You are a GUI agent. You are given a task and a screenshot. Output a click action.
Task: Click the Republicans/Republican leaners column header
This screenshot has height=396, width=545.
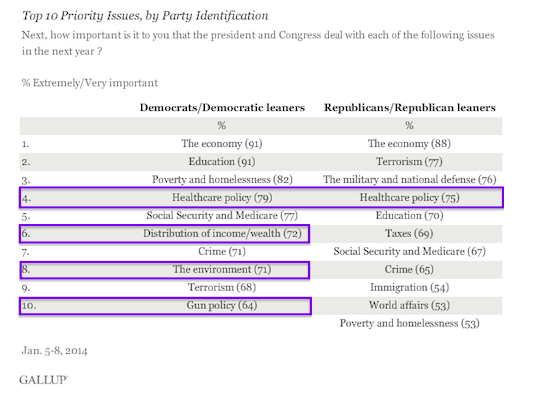[410, 108]
